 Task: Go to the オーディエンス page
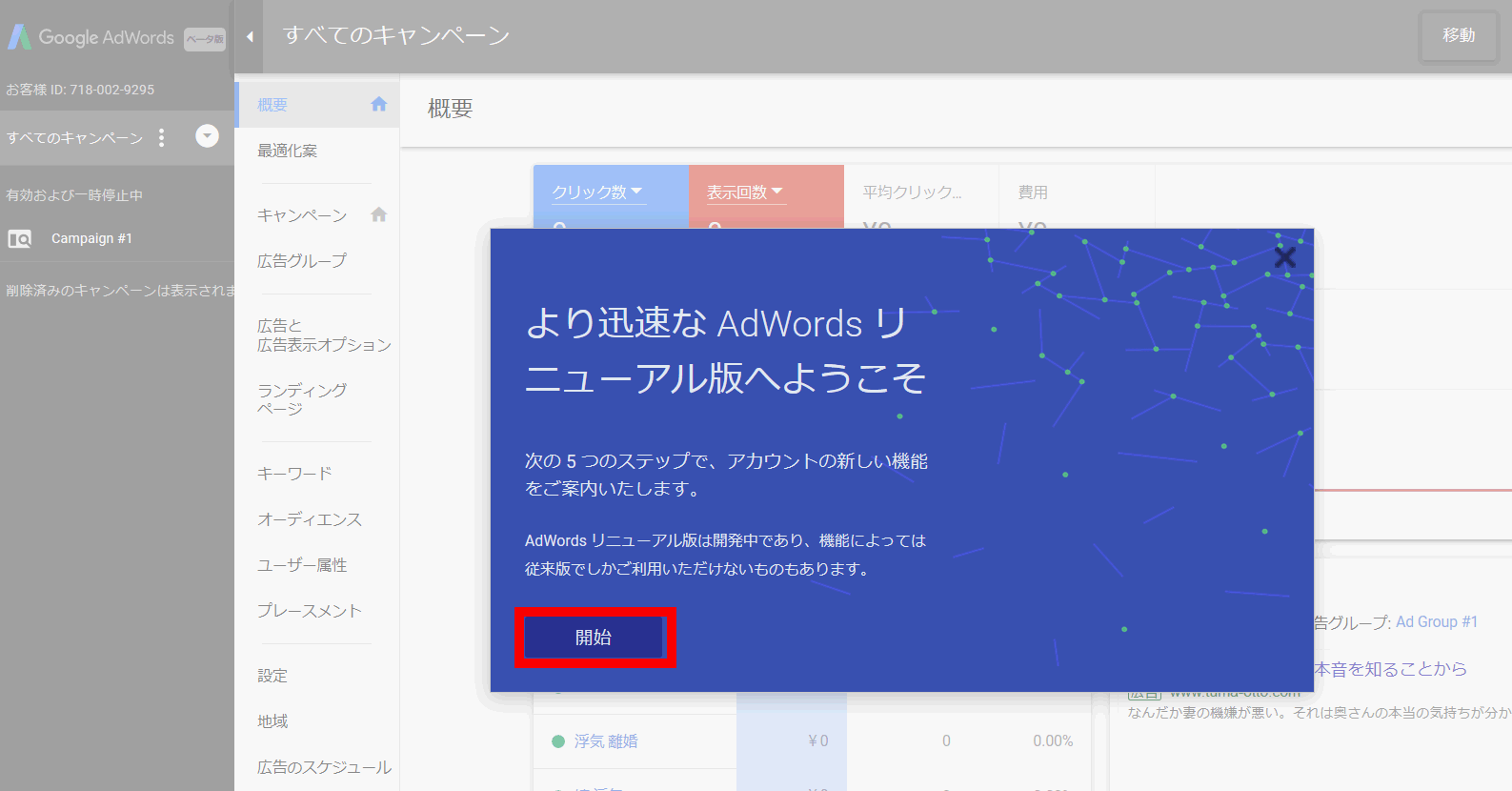[x=310, y=519]
